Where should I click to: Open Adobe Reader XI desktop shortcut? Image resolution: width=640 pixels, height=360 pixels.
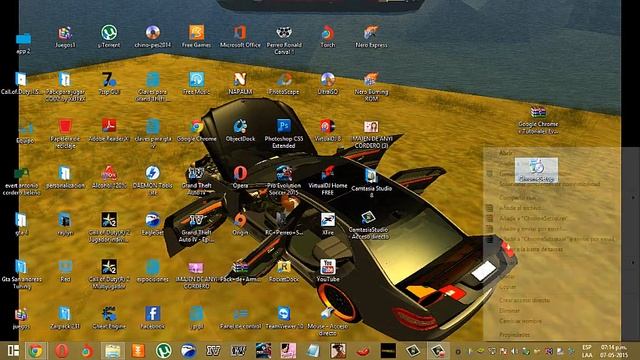(x=109, y=130)
